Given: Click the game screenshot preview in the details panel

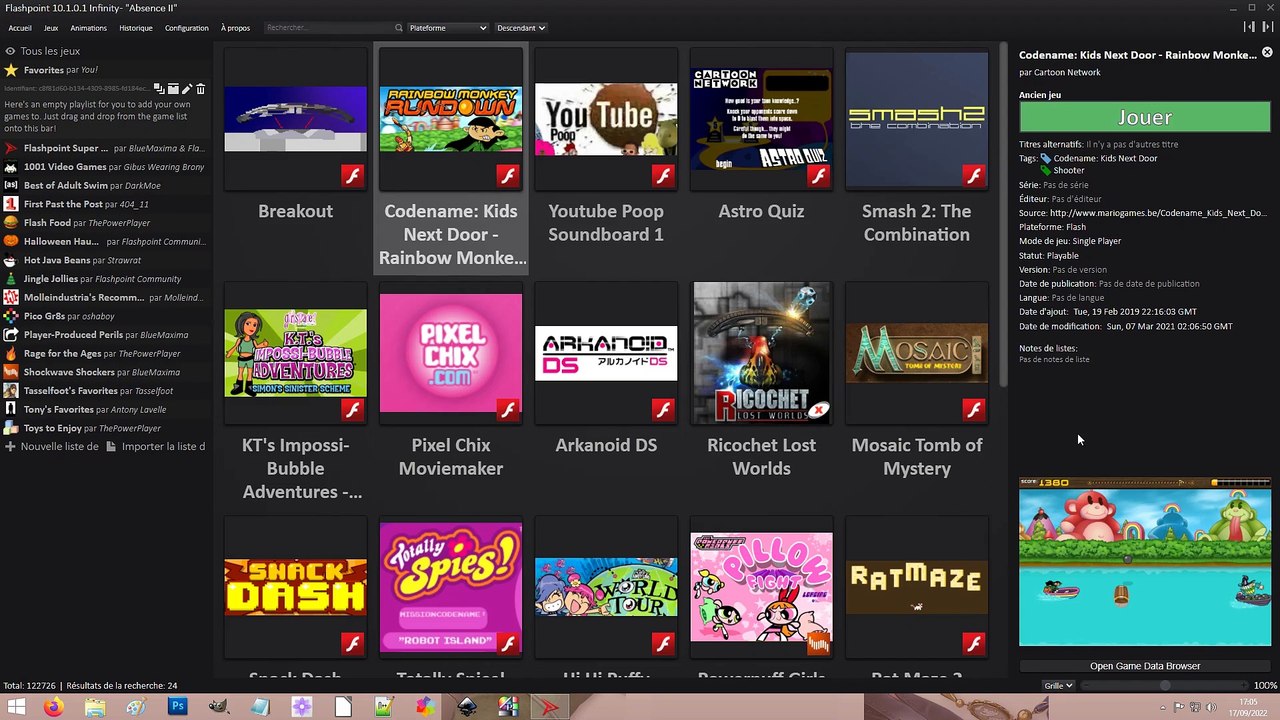Looking at the screenshot, I should [1145, 562].
